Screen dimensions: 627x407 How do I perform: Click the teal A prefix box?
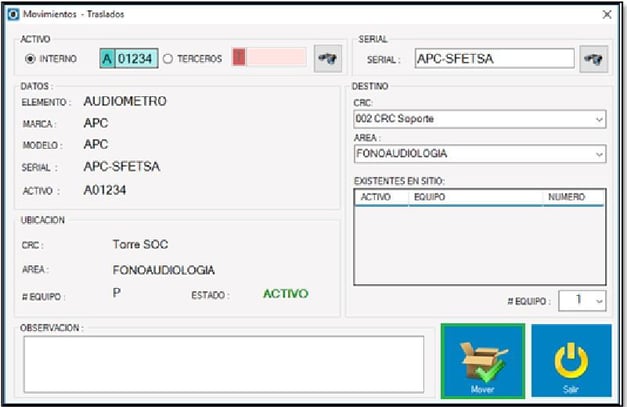107,59
